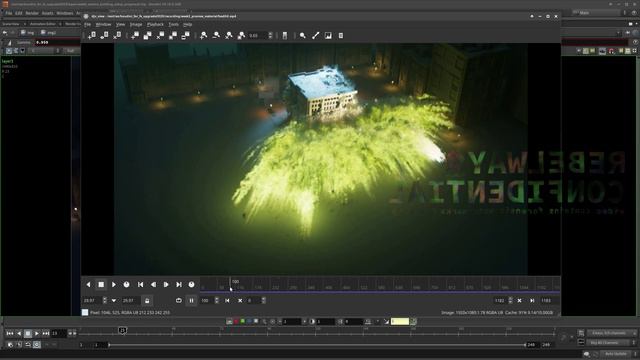Screen dimensions: 640x360
Task: Click the zoom fit magnifier icon
Action: [x=242, y=36]
